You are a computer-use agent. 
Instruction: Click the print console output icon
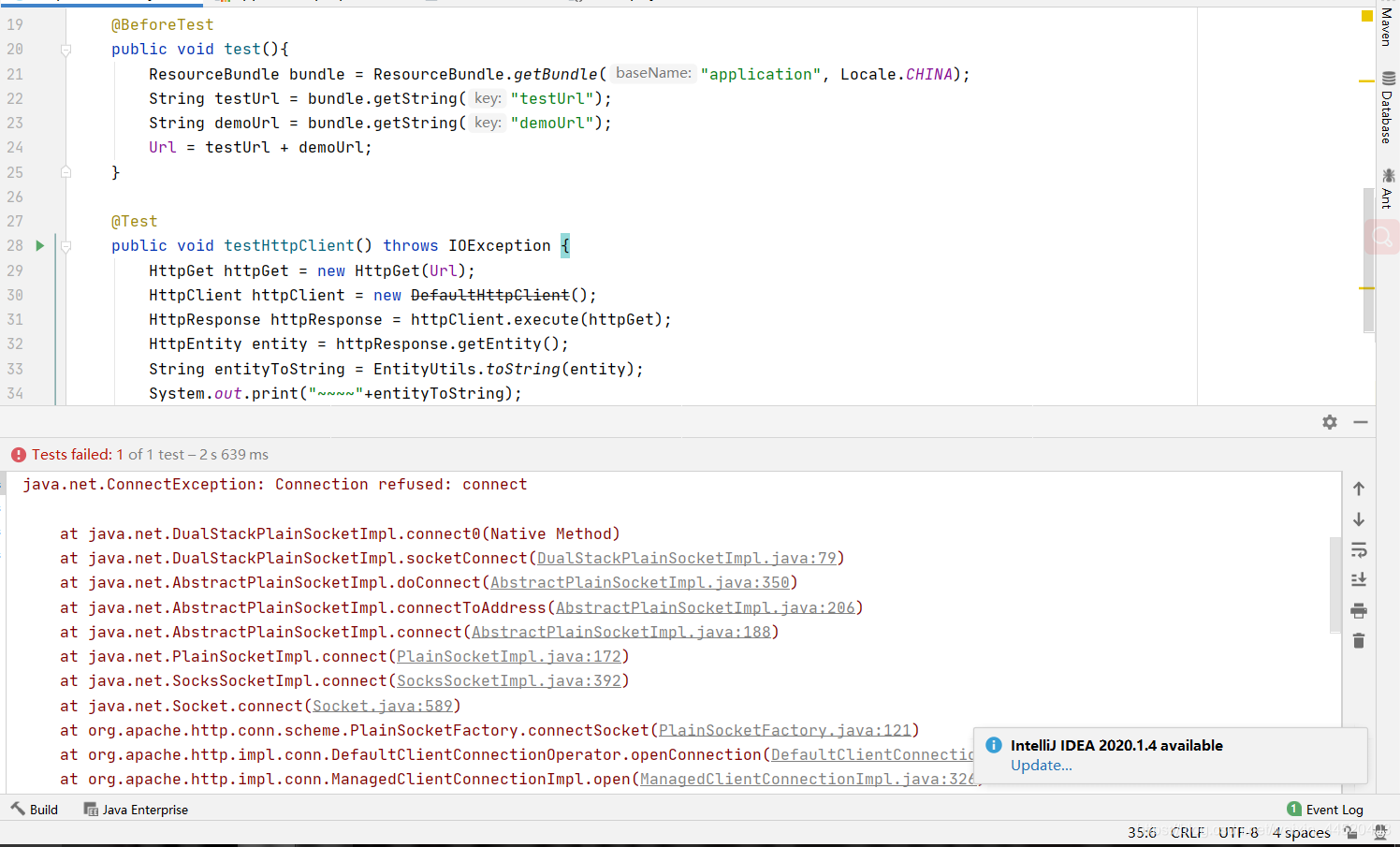click(x=1359, y=611)
